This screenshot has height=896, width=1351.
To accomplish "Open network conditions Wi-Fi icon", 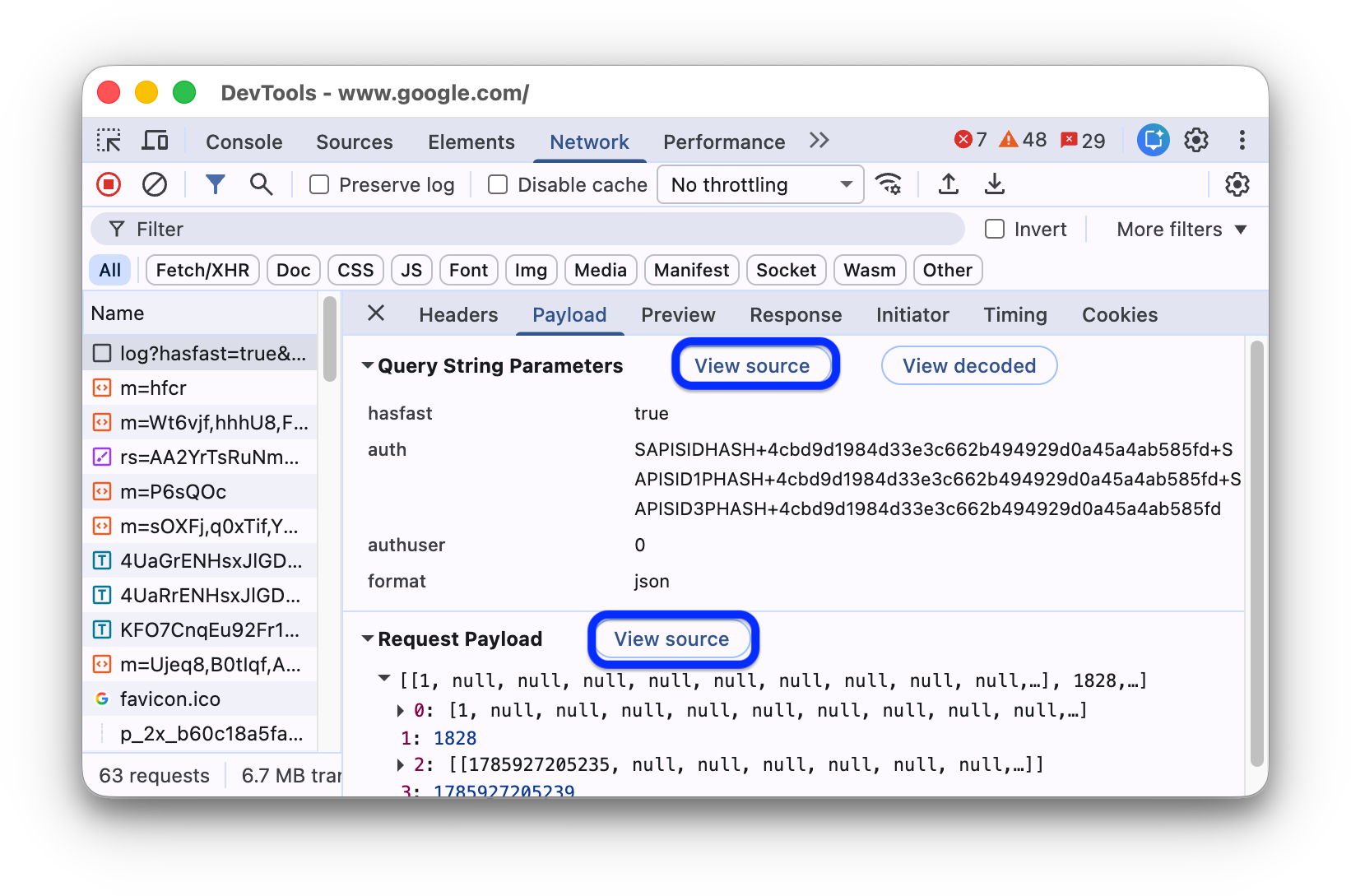I will (x=889, y=184).
